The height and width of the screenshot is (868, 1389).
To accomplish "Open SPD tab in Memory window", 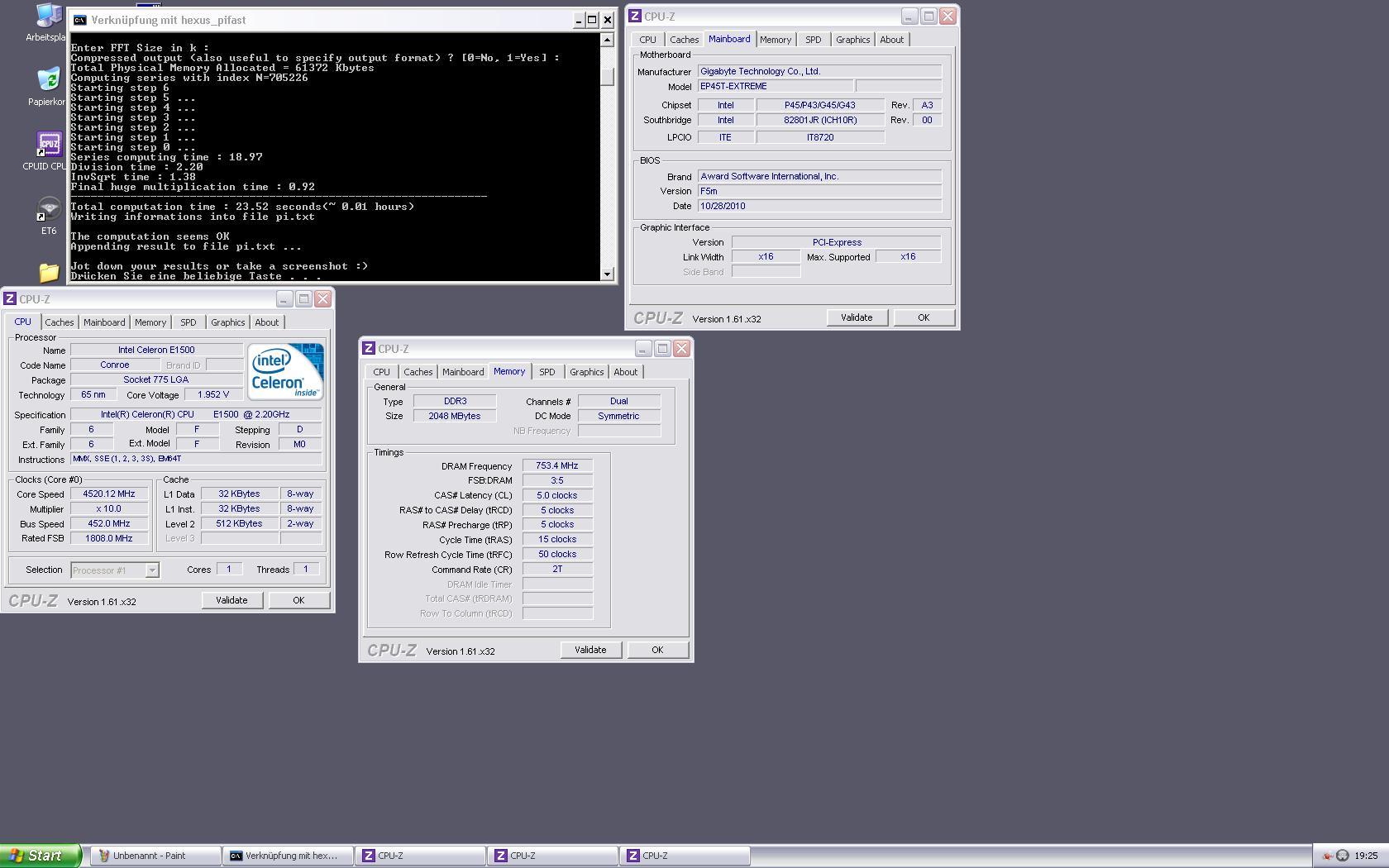I will (547, 372).
